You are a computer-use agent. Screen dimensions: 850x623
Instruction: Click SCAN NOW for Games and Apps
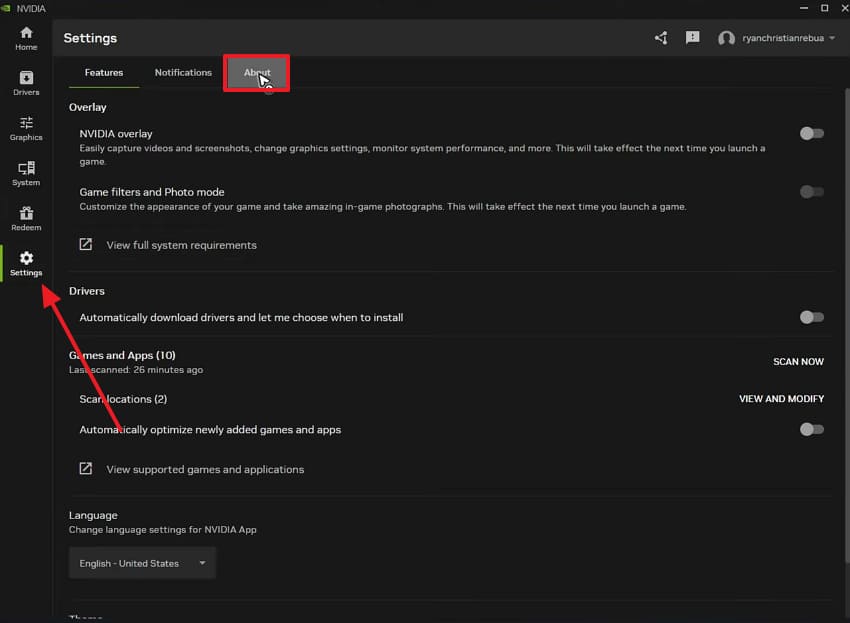pos(798,361)
